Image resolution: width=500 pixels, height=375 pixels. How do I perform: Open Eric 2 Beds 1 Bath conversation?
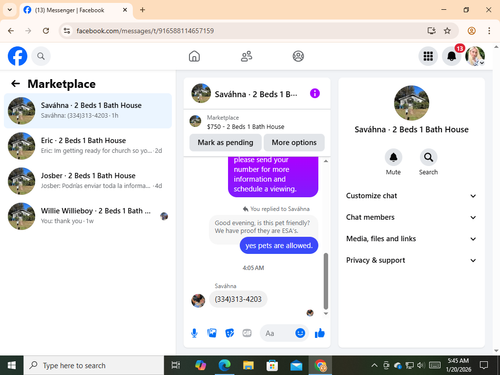[88, 146]
